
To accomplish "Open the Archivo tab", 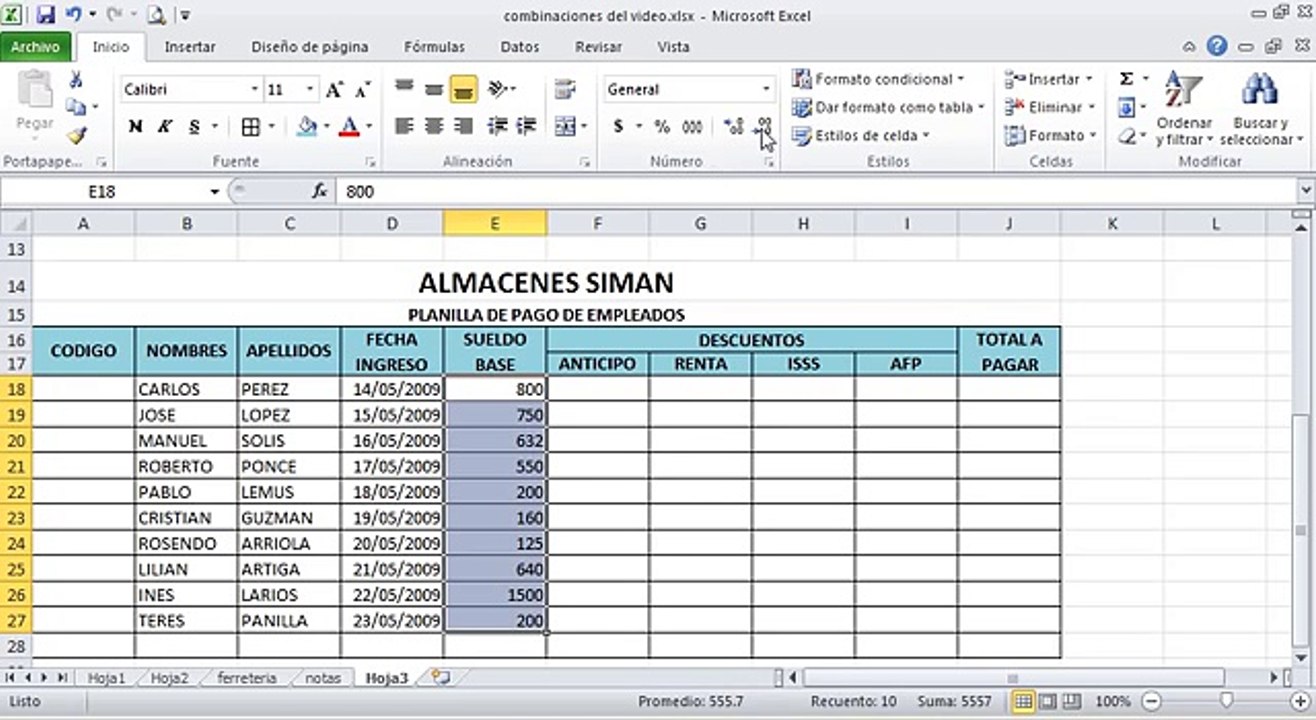I will pyautogui.click(x=36, y=46).
